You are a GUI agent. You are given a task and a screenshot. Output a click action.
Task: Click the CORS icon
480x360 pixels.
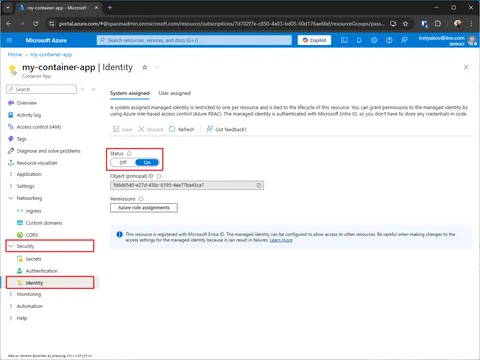(x=20, y=235)
